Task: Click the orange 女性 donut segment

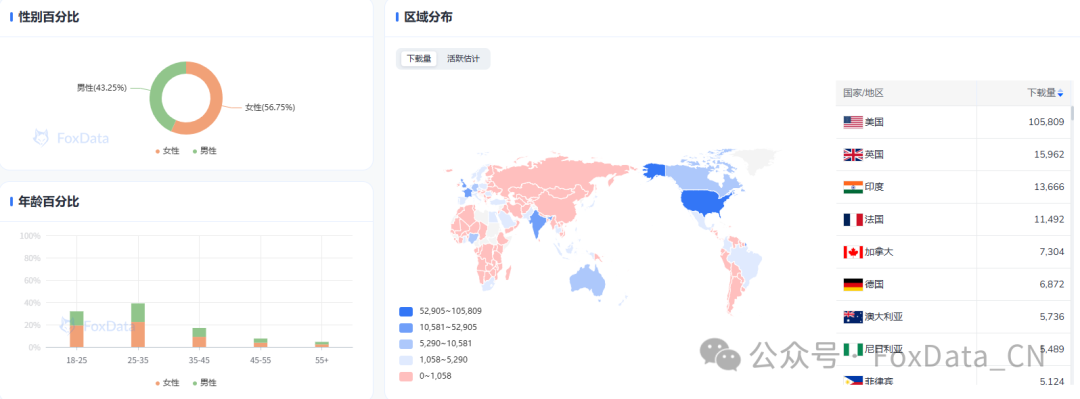Action: pyautogui.click(x=217, y=103)
